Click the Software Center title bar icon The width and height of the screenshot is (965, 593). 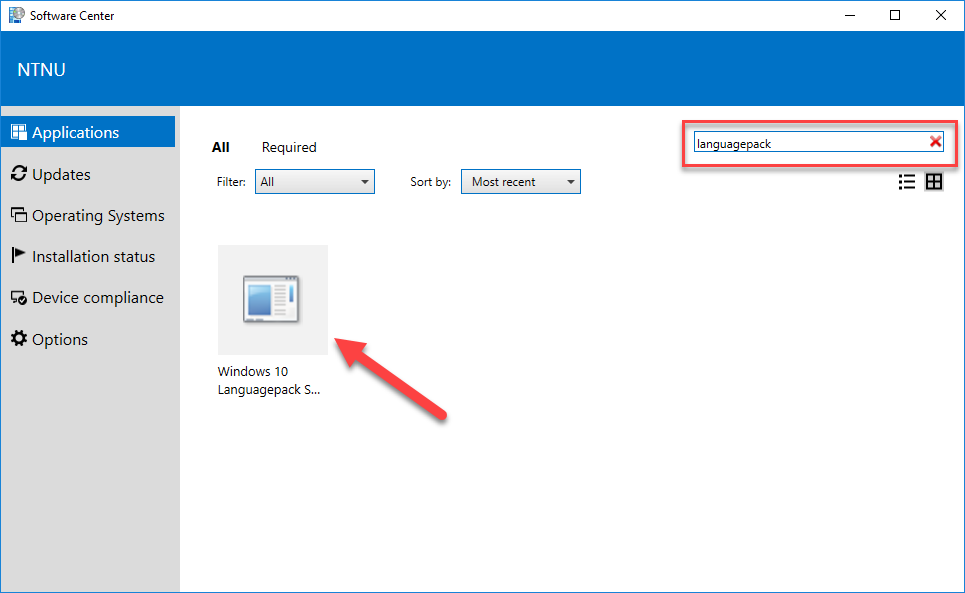tap(16, 15)
